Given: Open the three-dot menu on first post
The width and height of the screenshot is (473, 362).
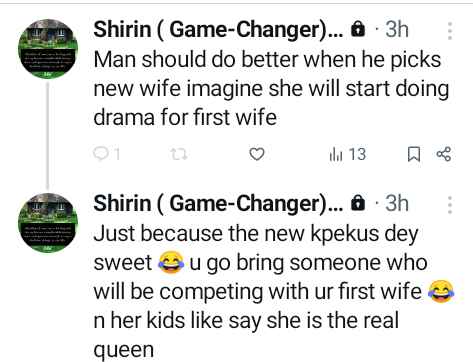Looking at the screenshot, I should [450, 31].
